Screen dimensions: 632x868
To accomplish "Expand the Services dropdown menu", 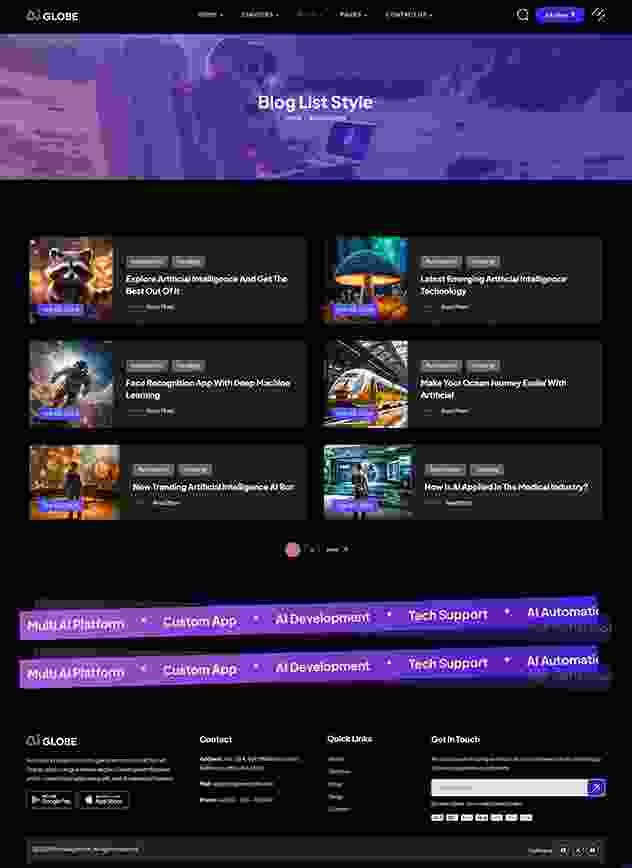I will [260, 15].
